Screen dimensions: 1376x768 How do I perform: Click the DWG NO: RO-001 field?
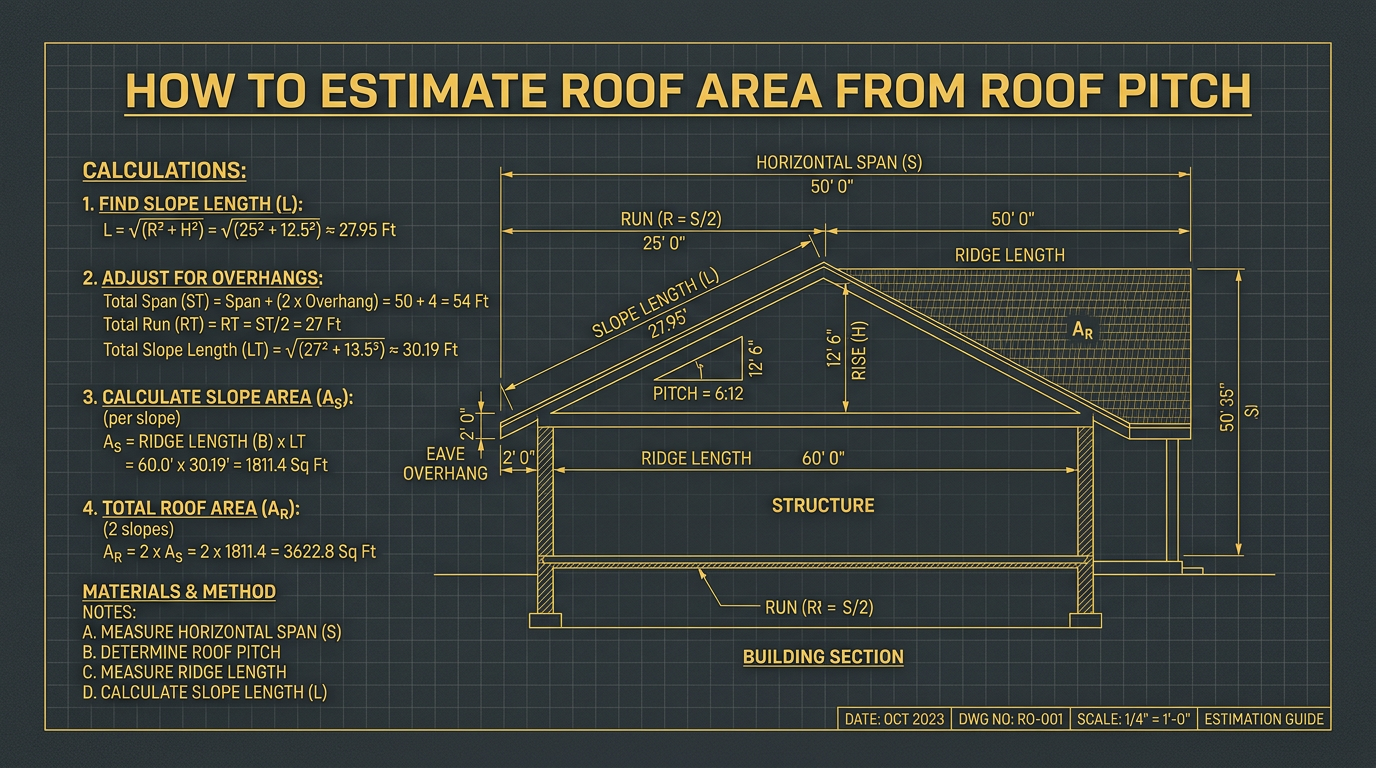pyautogui.click(x=1010, y=719)
